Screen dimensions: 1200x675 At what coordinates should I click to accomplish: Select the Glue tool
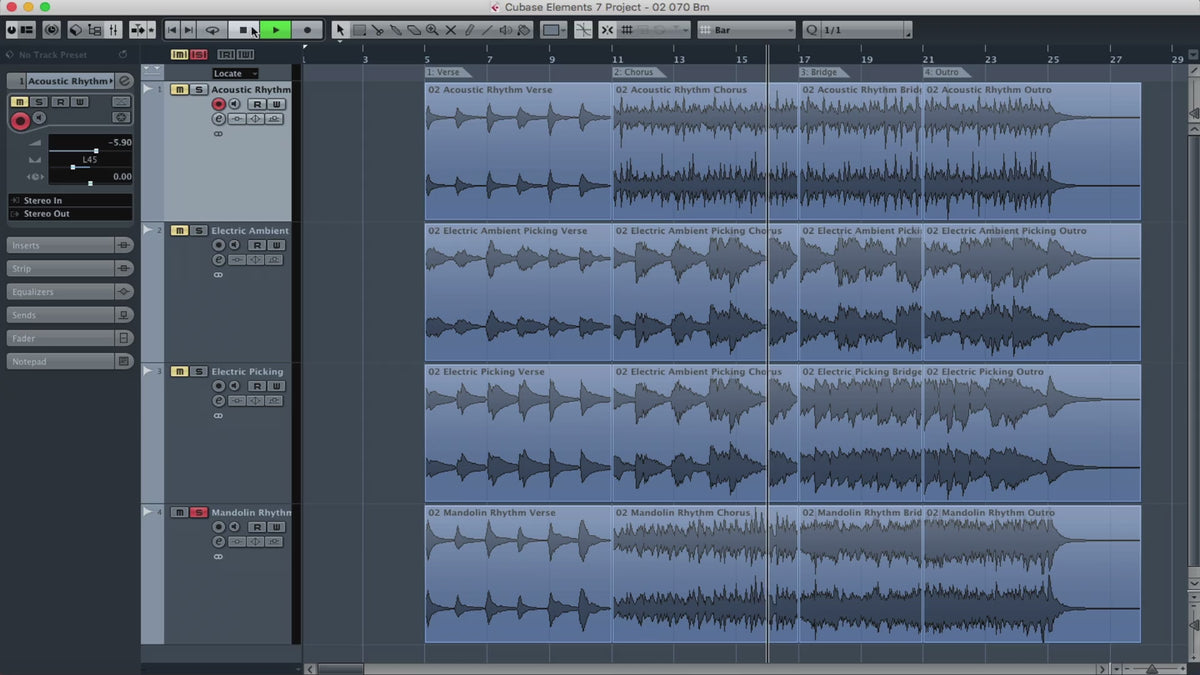396,30
